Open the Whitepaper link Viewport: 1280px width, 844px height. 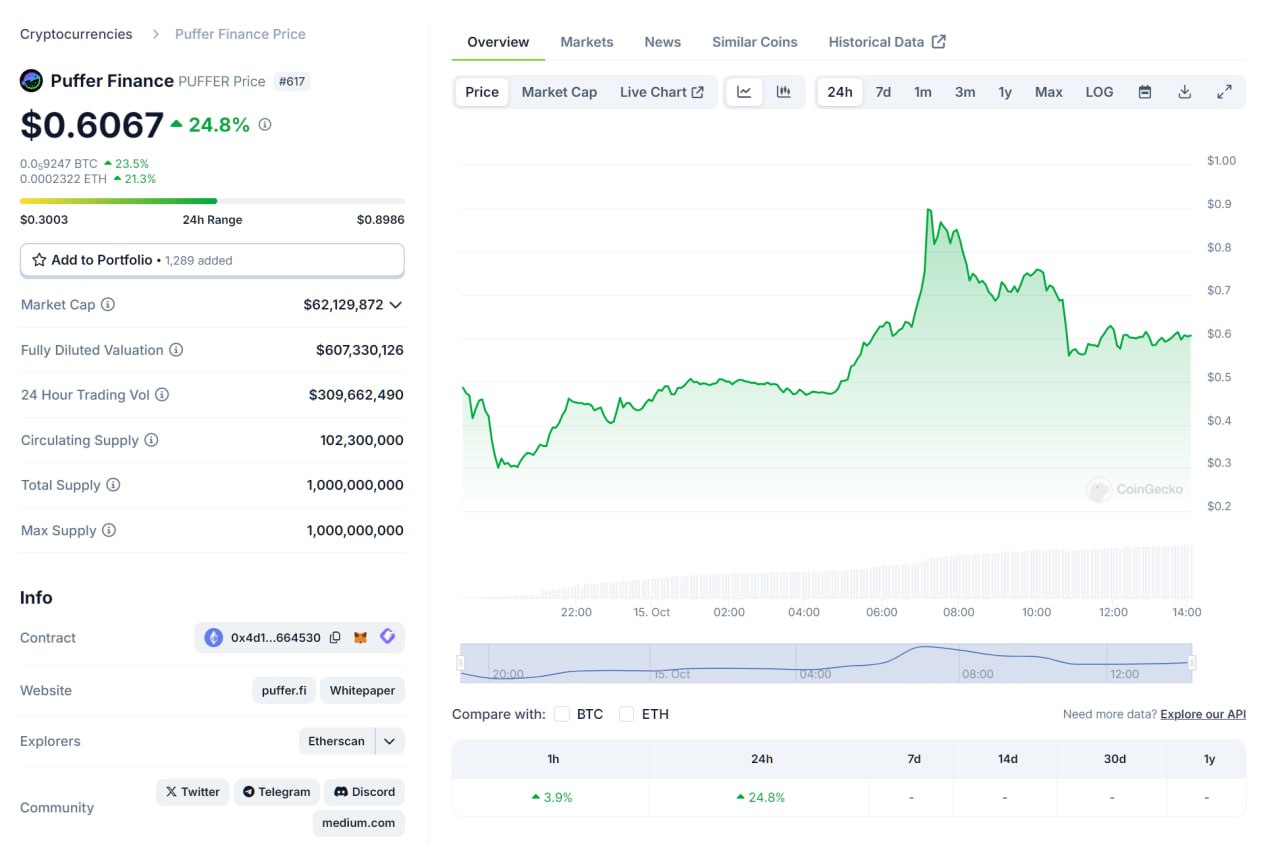(362, 690)
